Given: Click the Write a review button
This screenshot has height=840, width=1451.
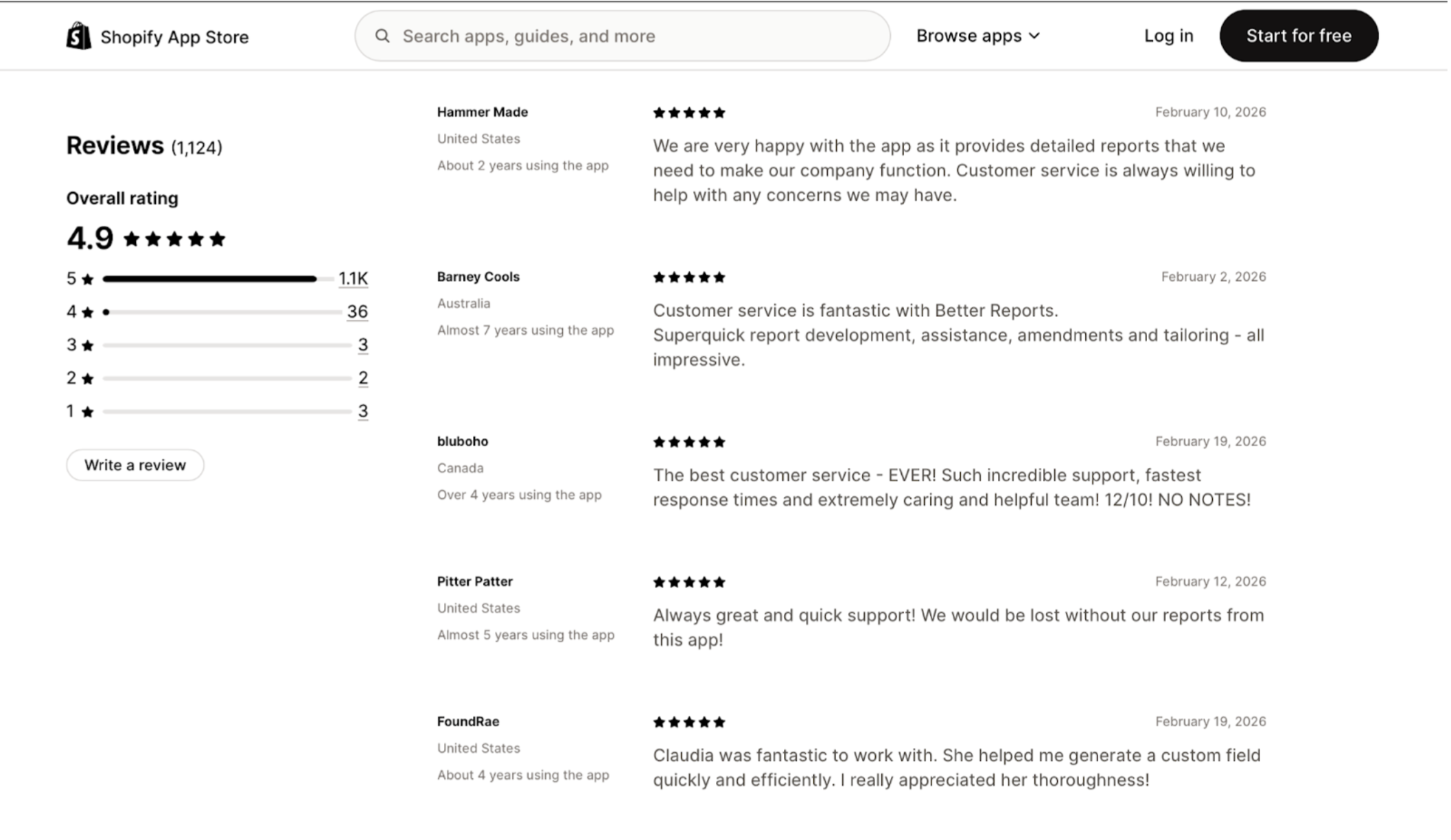Looking at the screenshot, I should coord(135,465).
